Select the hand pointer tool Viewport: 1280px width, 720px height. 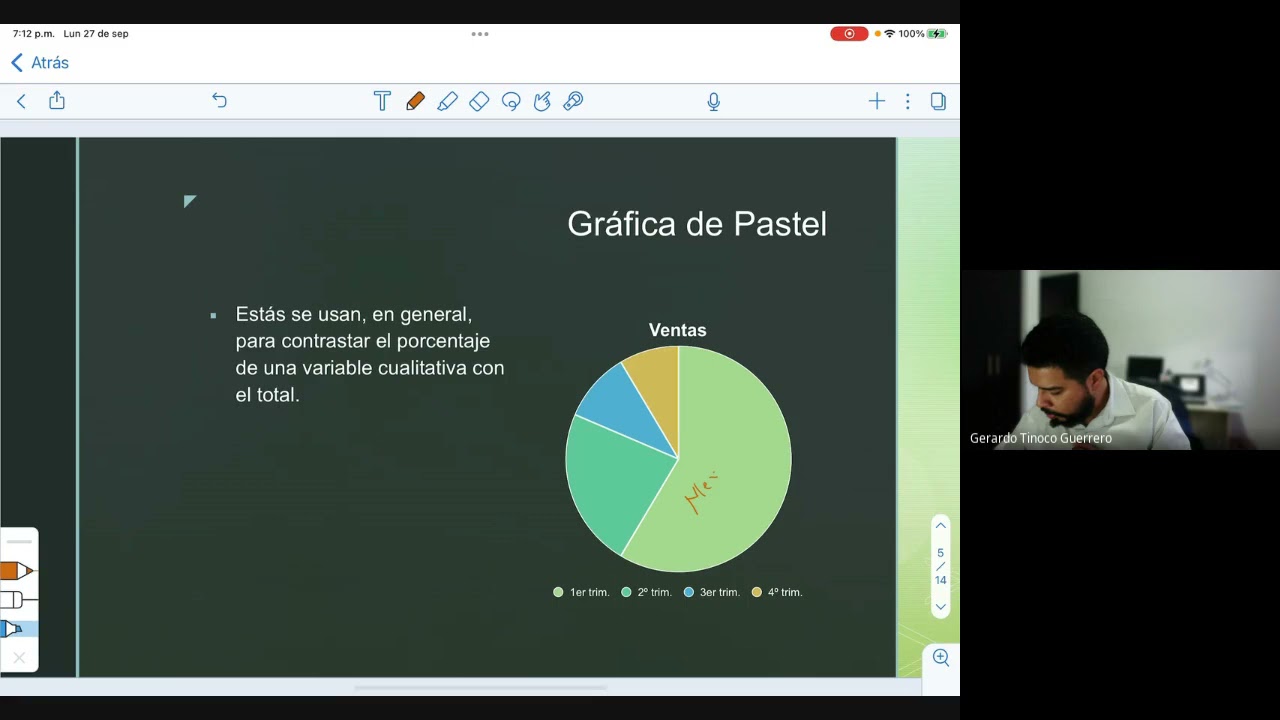coord(542,101)
